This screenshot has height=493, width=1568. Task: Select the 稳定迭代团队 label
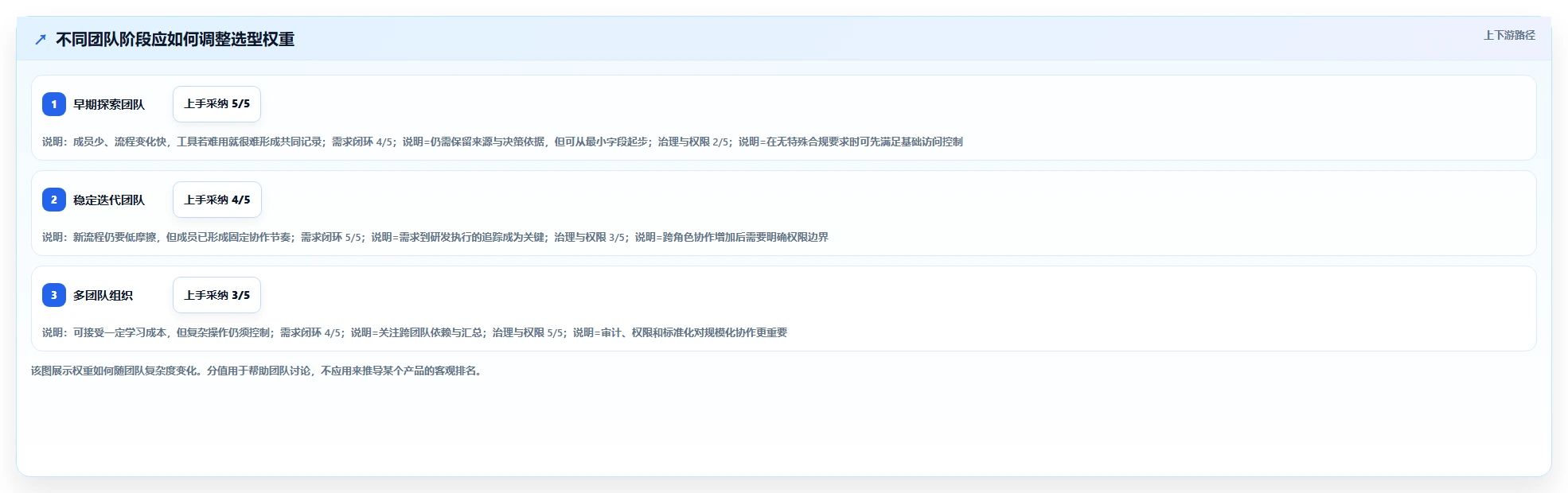(x=109, y=200)
